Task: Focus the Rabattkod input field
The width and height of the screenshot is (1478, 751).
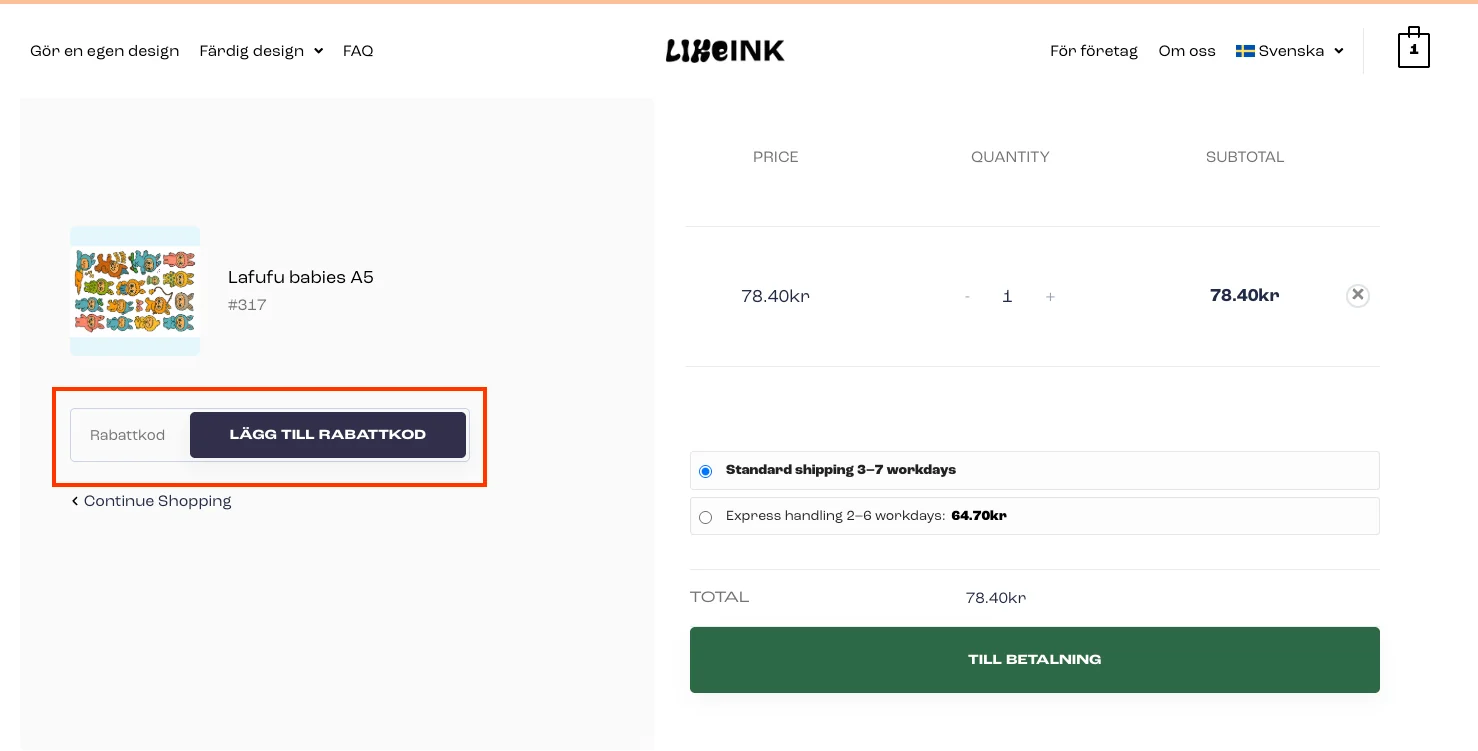Action: click(129, 435)
